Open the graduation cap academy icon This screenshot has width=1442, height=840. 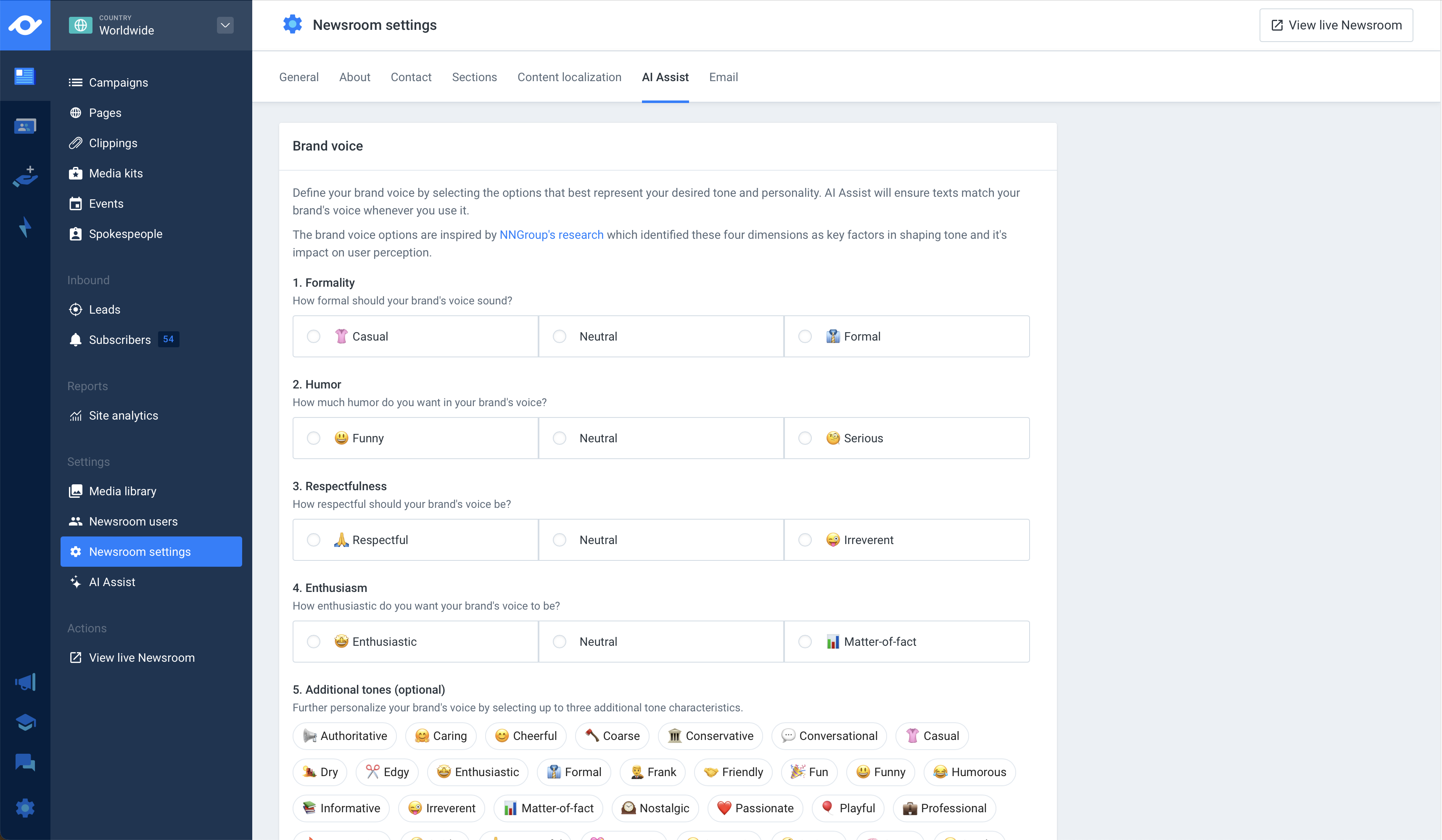point(25,722)
